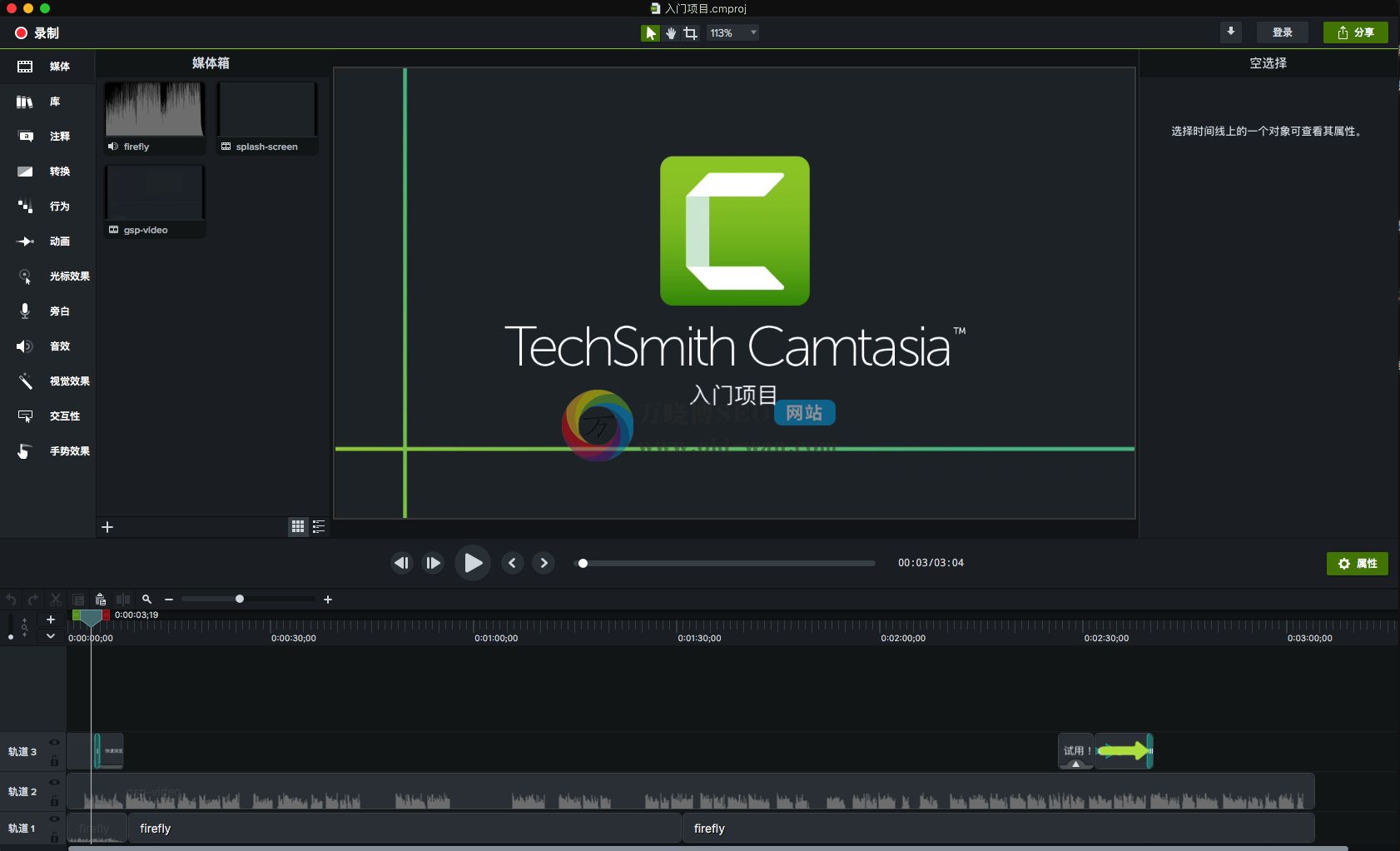This screenshot has width=1400, height=851.
Task: Switch media bin to list view
Action: click(318, 526)
